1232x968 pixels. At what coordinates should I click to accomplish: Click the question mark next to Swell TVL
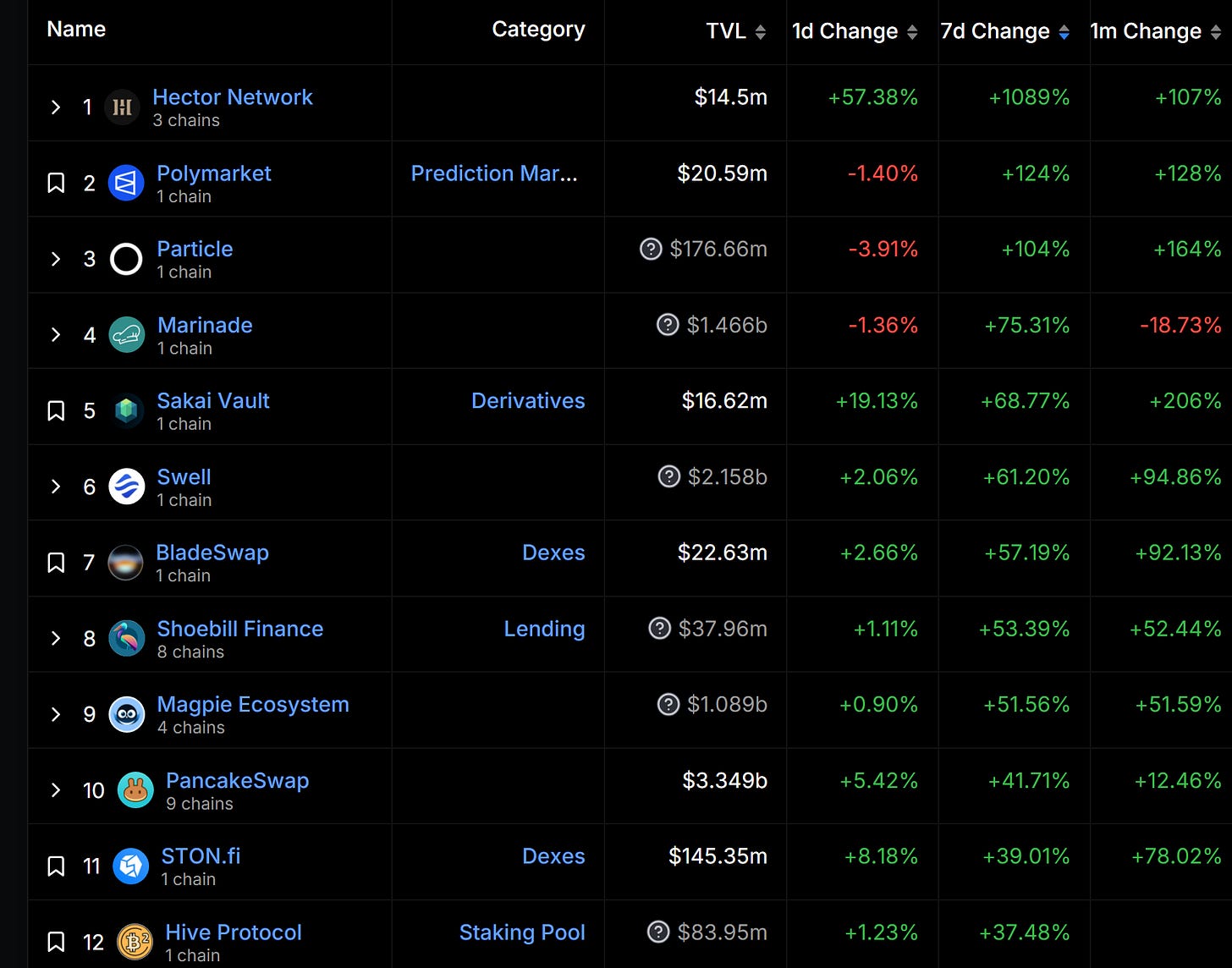pyautogui.click(x=668, y=476)
